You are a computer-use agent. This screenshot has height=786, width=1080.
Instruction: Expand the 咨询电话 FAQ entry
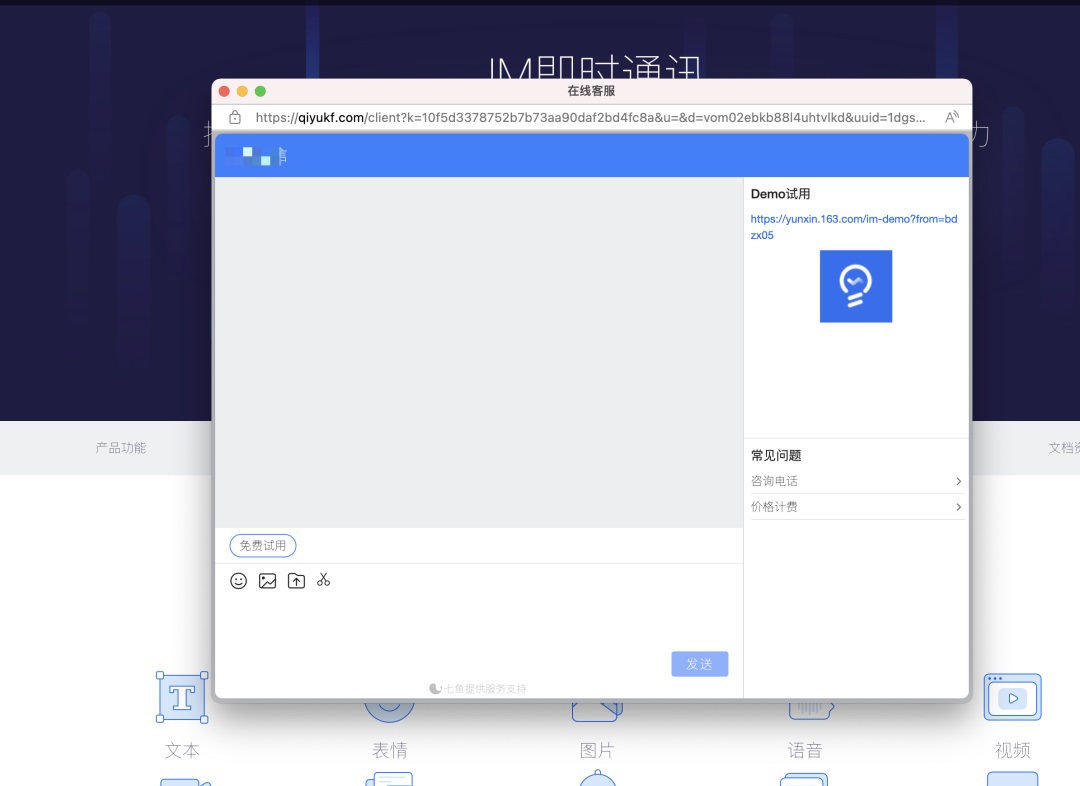coord(856,481)
